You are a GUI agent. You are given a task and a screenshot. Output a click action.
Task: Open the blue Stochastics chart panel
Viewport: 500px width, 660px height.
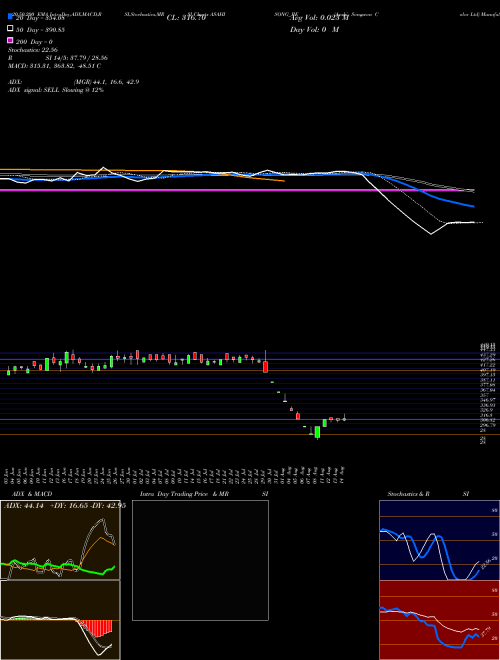439,540
